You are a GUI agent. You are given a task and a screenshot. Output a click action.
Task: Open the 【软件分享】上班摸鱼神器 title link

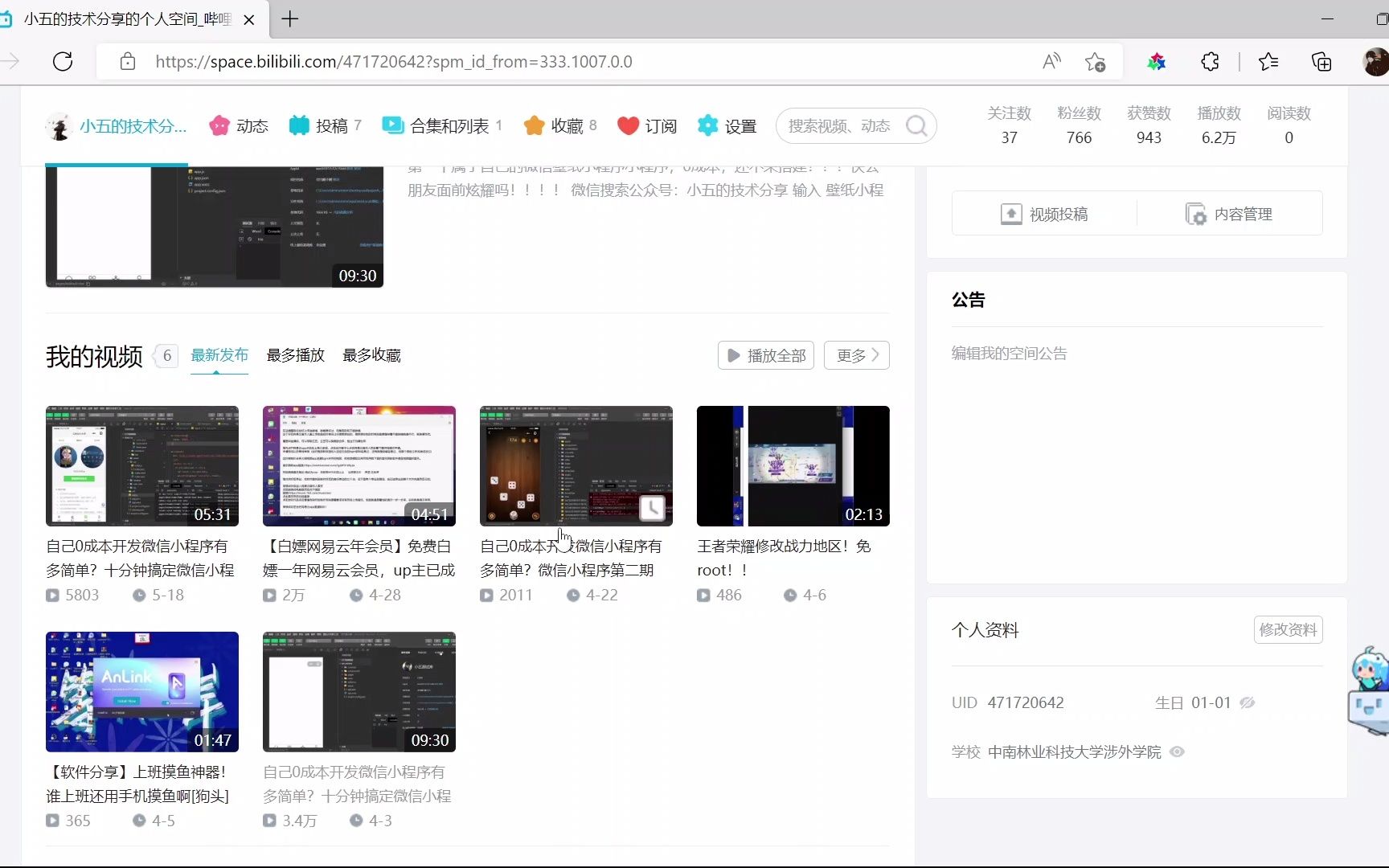click(x=137, y=784)
